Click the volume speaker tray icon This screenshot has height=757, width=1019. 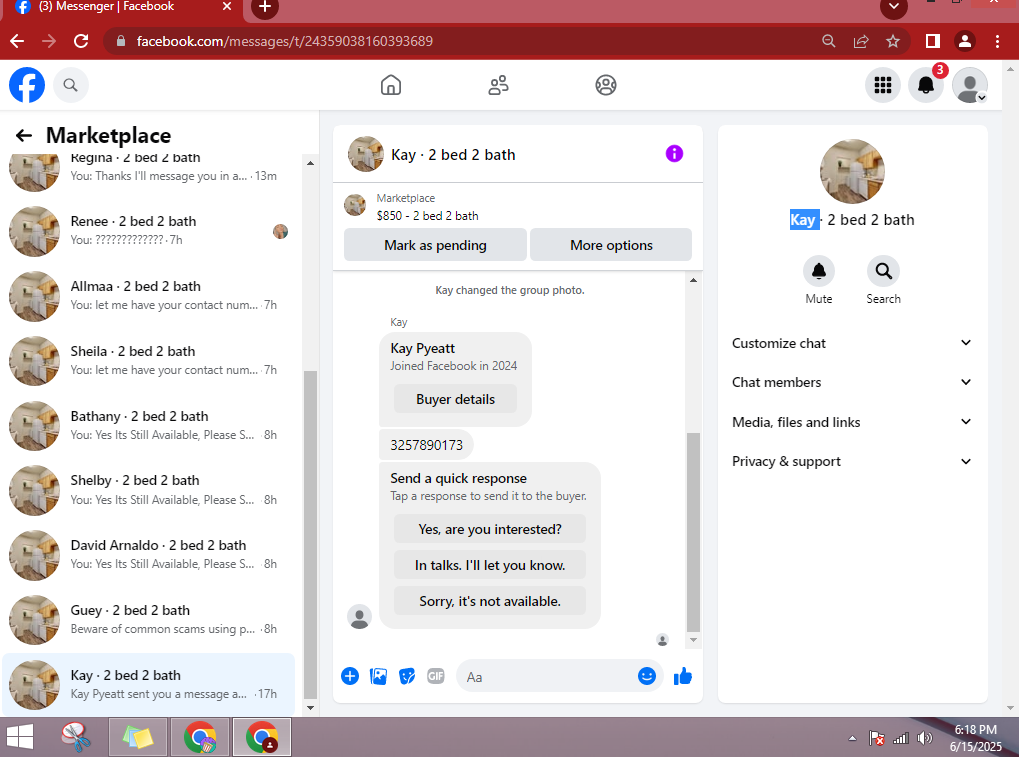[x=925, y=738]
